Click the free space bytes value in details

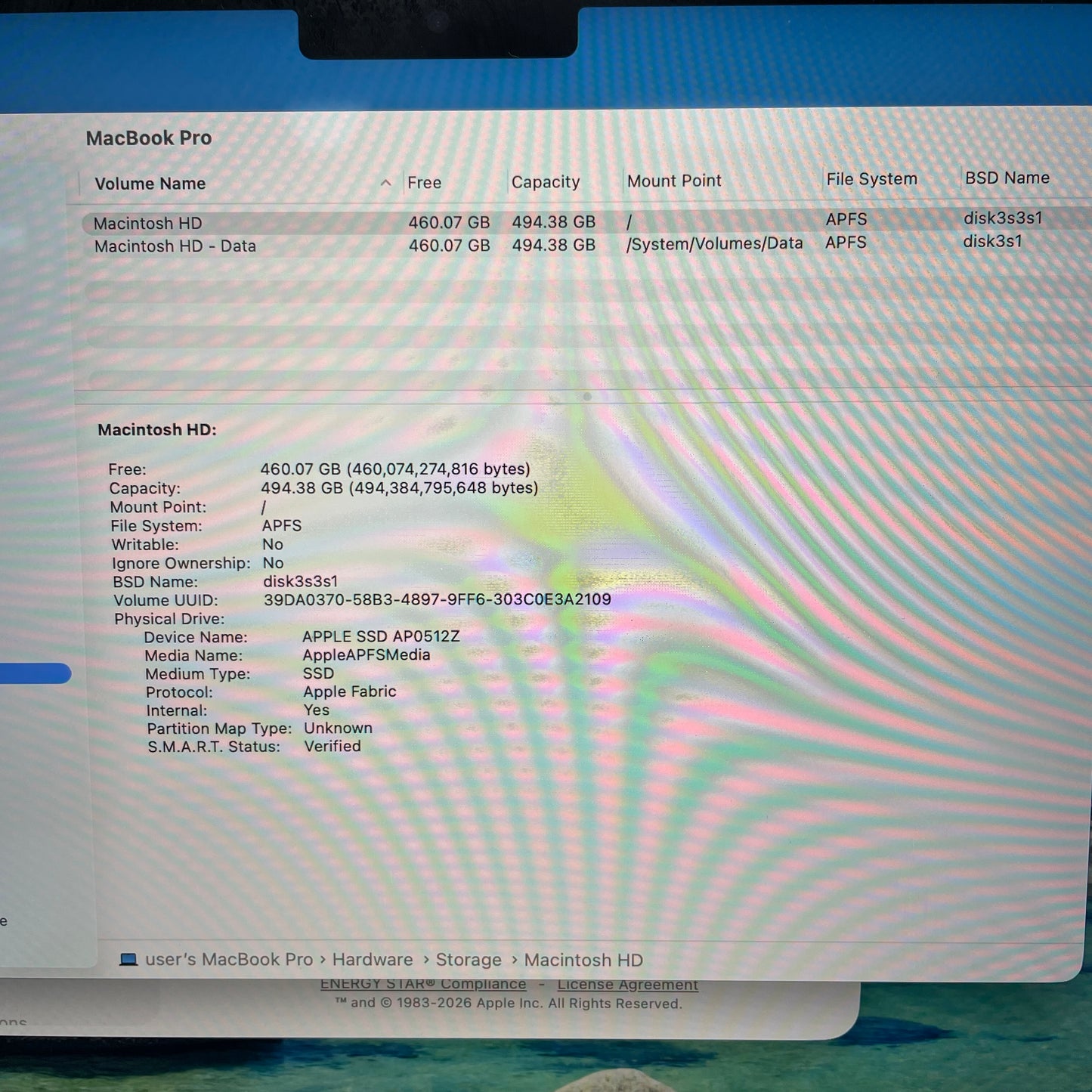(395, 469)
